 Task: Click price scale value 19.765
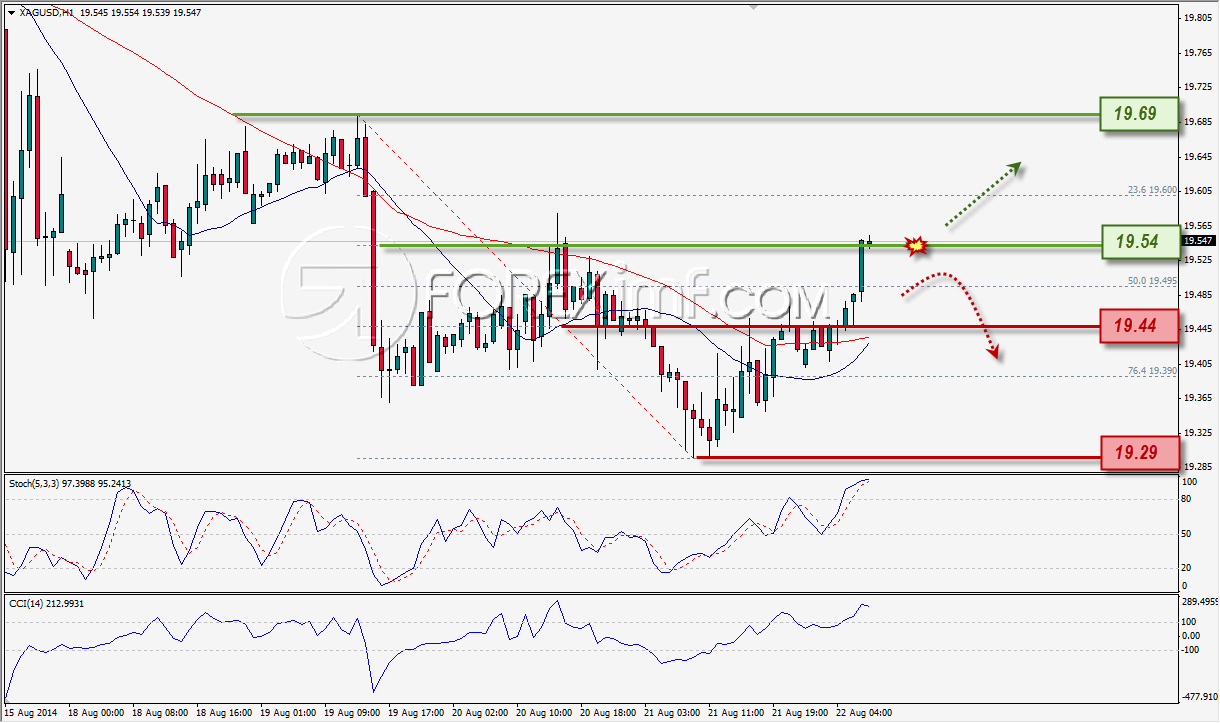click(x=1196, y=52)
